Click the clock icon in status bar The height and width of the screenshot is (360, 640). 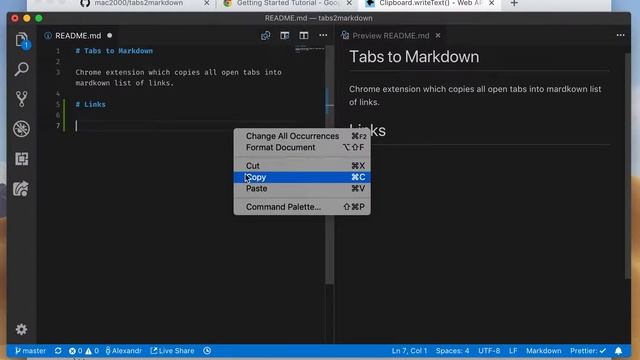[207, 351]
